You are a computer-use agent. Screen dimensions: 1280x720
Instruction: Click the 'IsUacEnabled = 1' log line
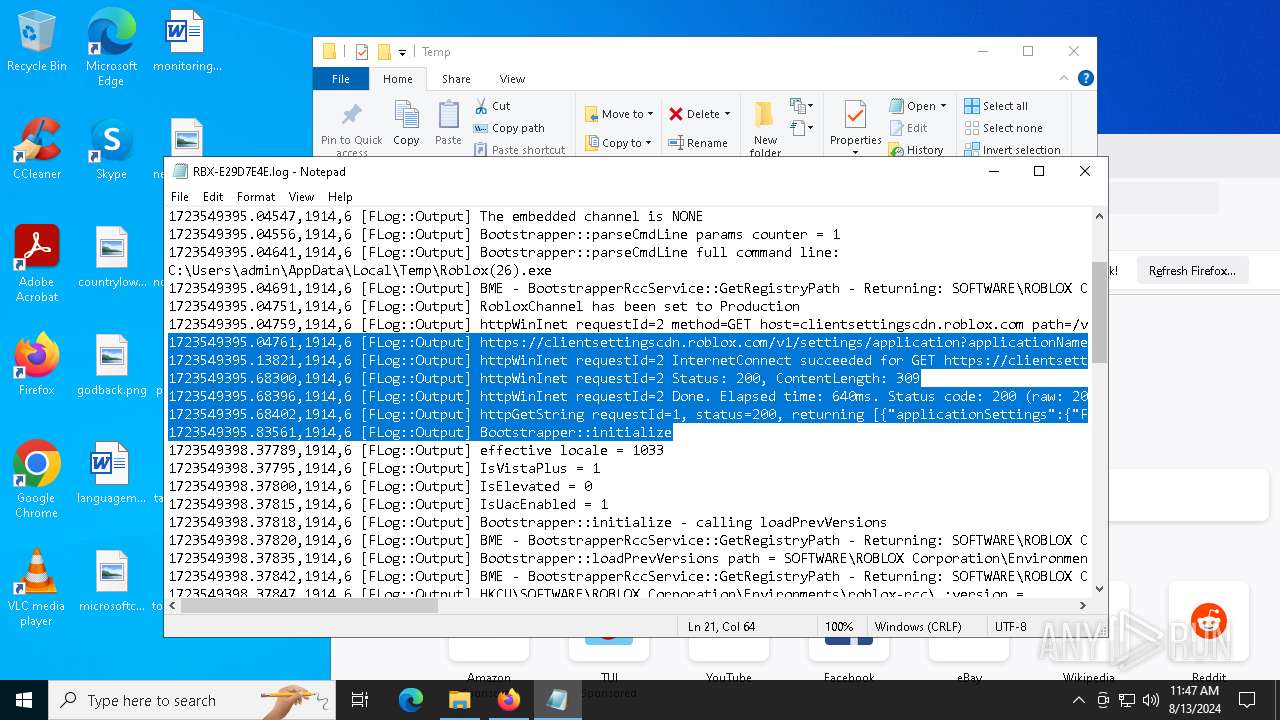pos(388,504)
